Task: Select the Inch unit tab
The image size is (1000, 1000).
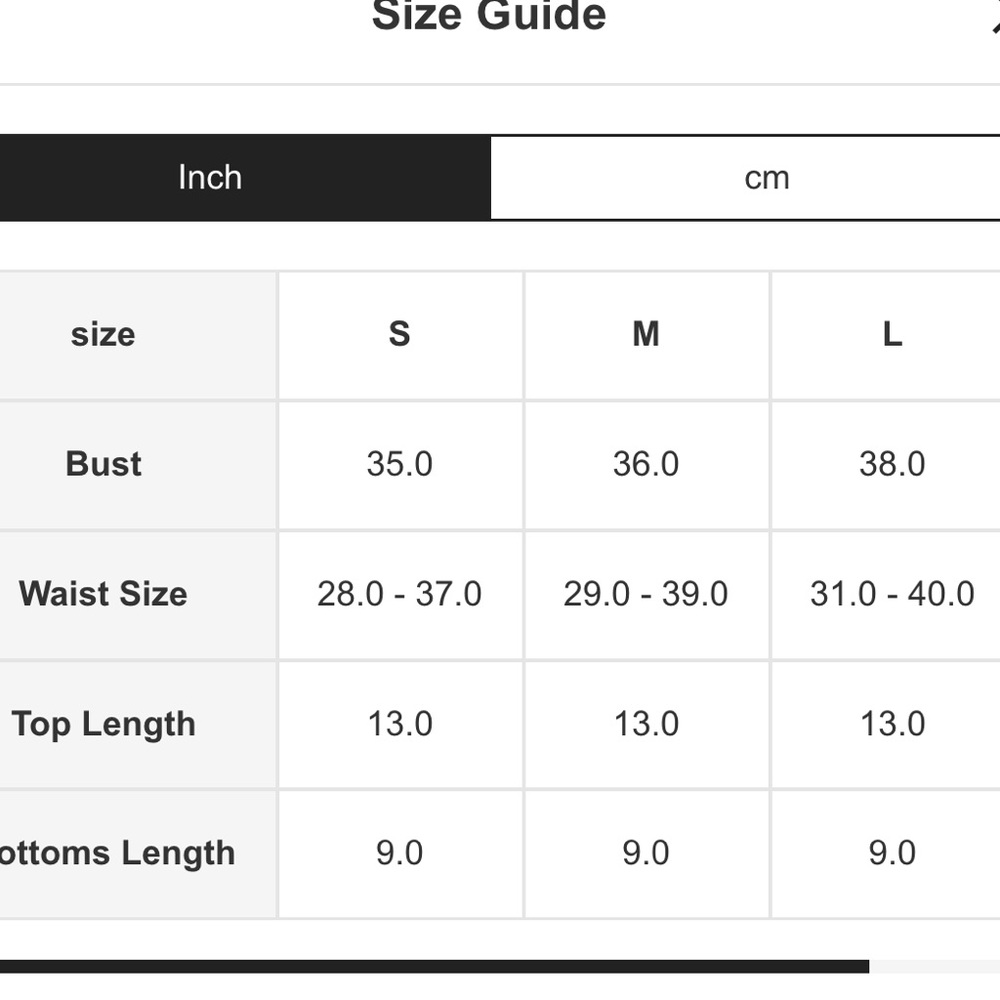Action: pos(245,178)
